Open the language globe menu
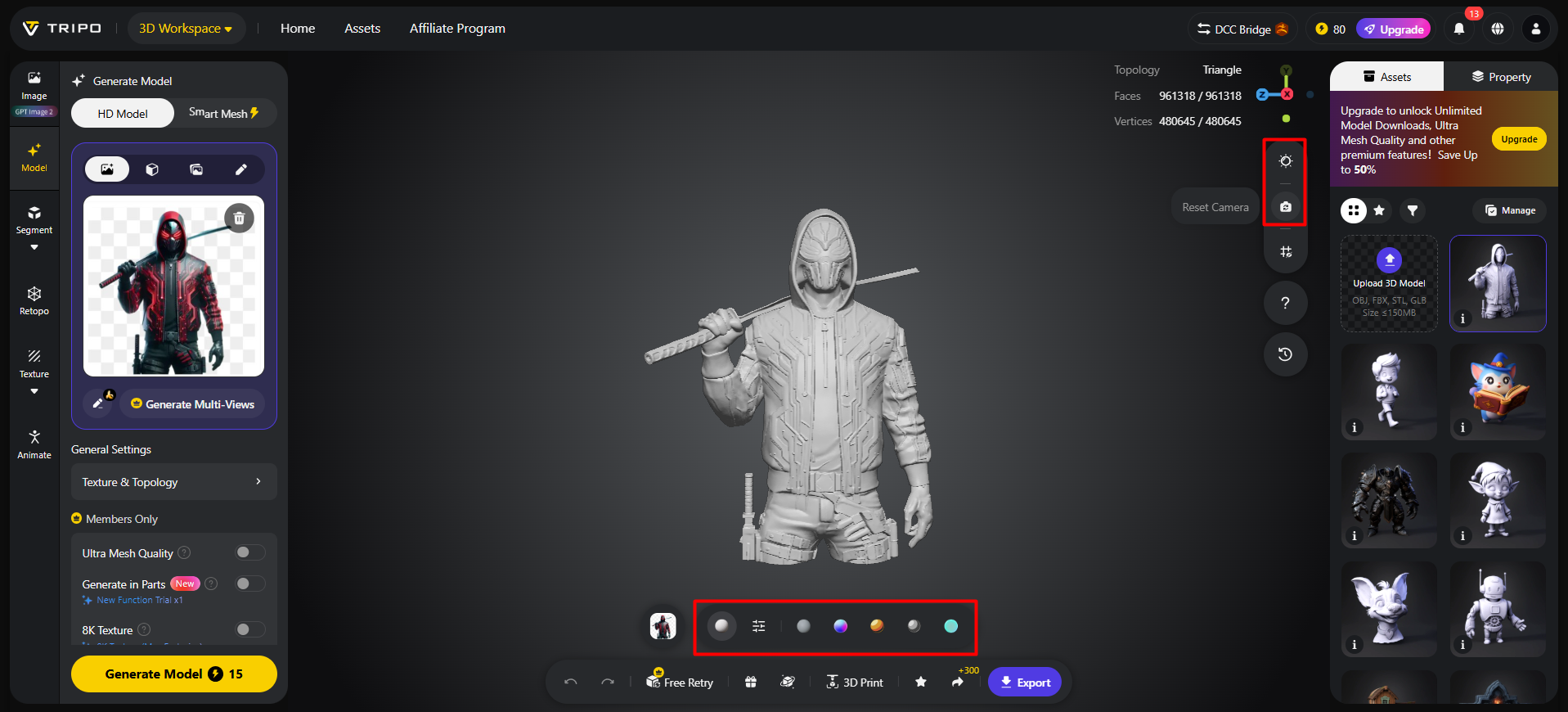Image resolution: width=1568 pixels, height=712 pixels. 1498,29
